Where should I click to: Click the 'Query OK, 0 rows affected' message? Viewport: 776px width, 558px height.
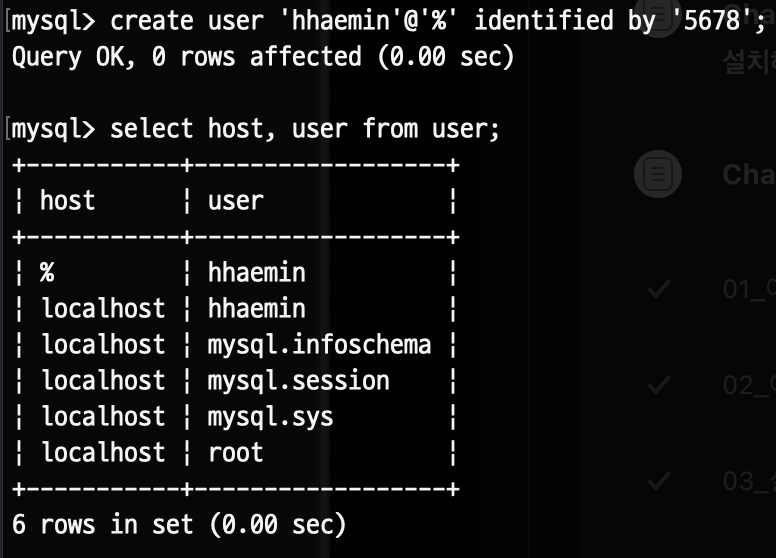pos(263,57)
